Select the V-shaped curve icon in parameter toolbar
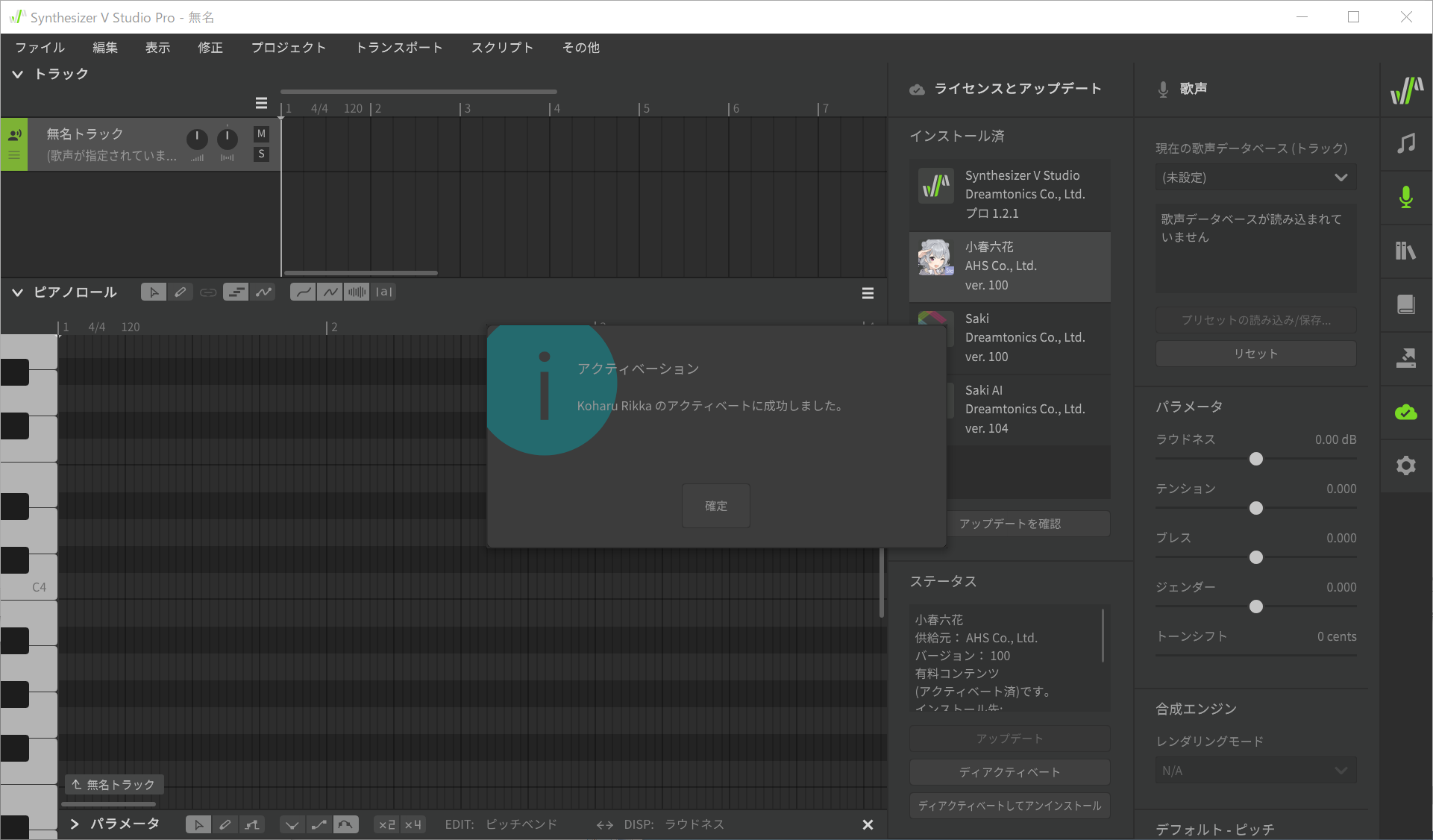The image size is (1433, 840). pyautogui.click(x=292, y=824)
